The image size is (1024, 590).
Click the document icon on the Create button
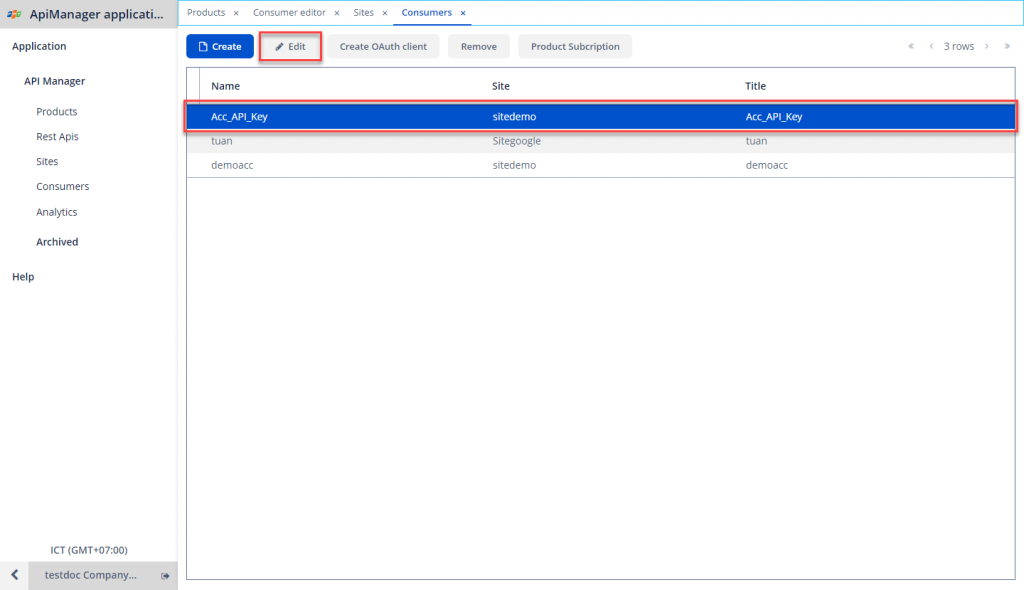203,46
